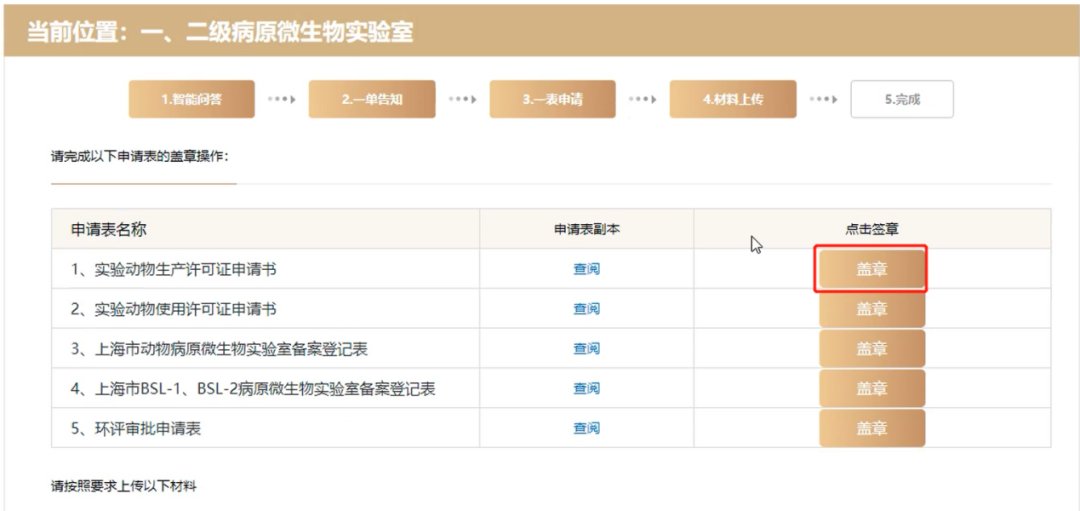The height and width of the screenshot is (511, 1080).
Task: Open 查阅 link for 环评审批申请表
Action: pyautogui.click(x=586, y=429)
